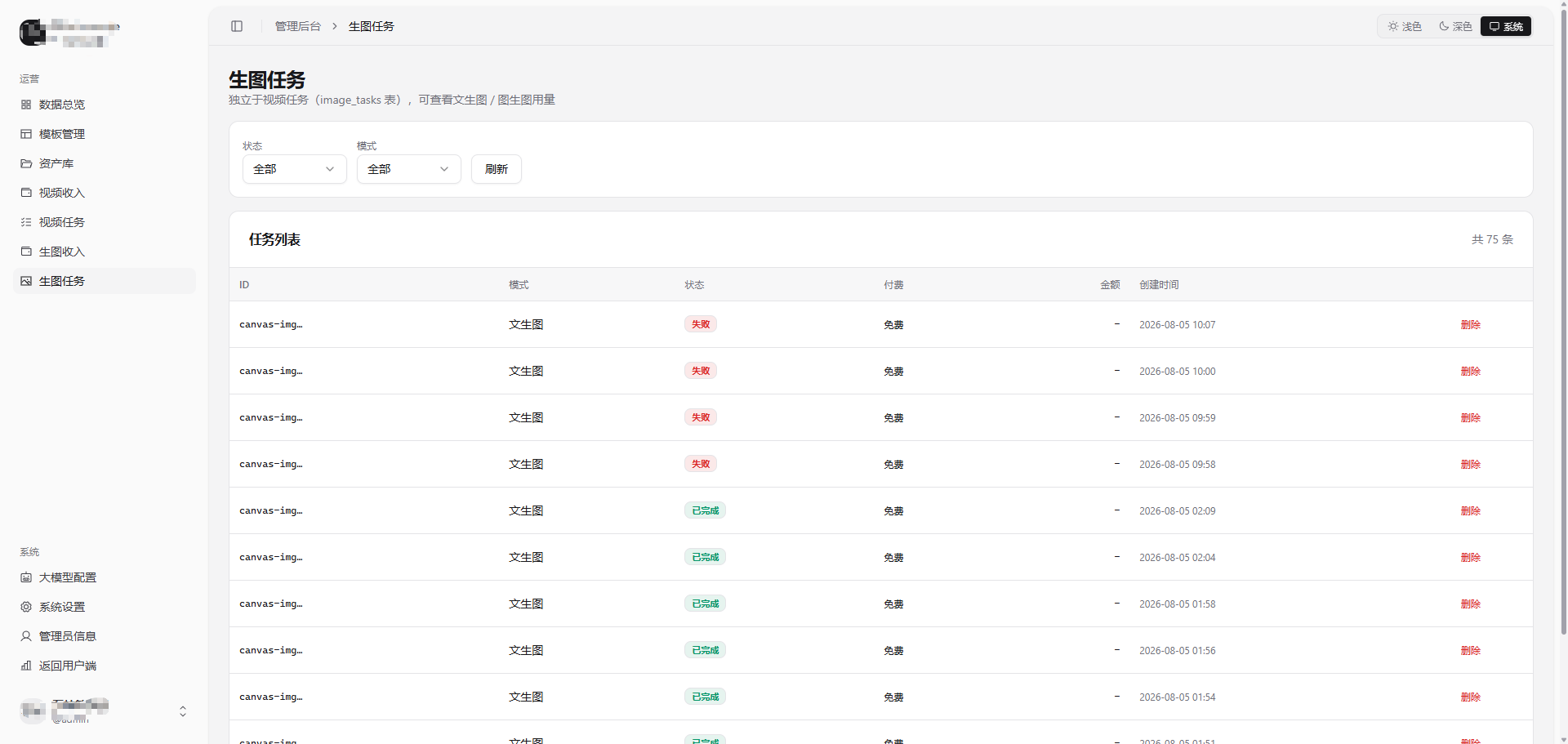1568x744 pixels.
Task: Click the 大模型配置 bot icon
Action: [x=26, y=577]
